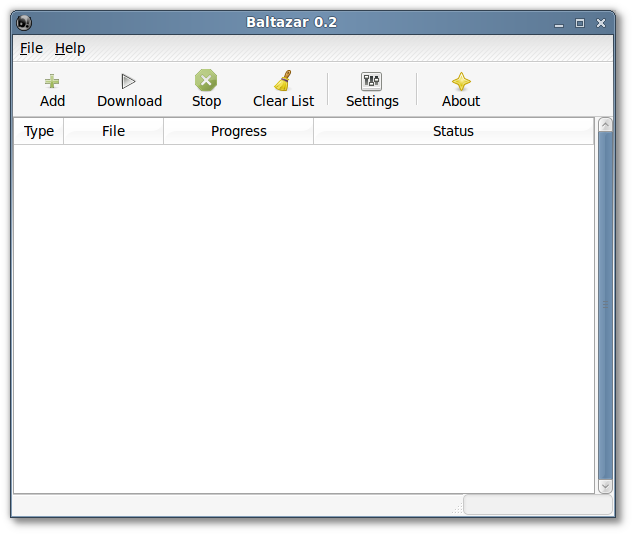633x535 pixels.
Task: Start downloads with the Download play icon
Action: (128, 81)
